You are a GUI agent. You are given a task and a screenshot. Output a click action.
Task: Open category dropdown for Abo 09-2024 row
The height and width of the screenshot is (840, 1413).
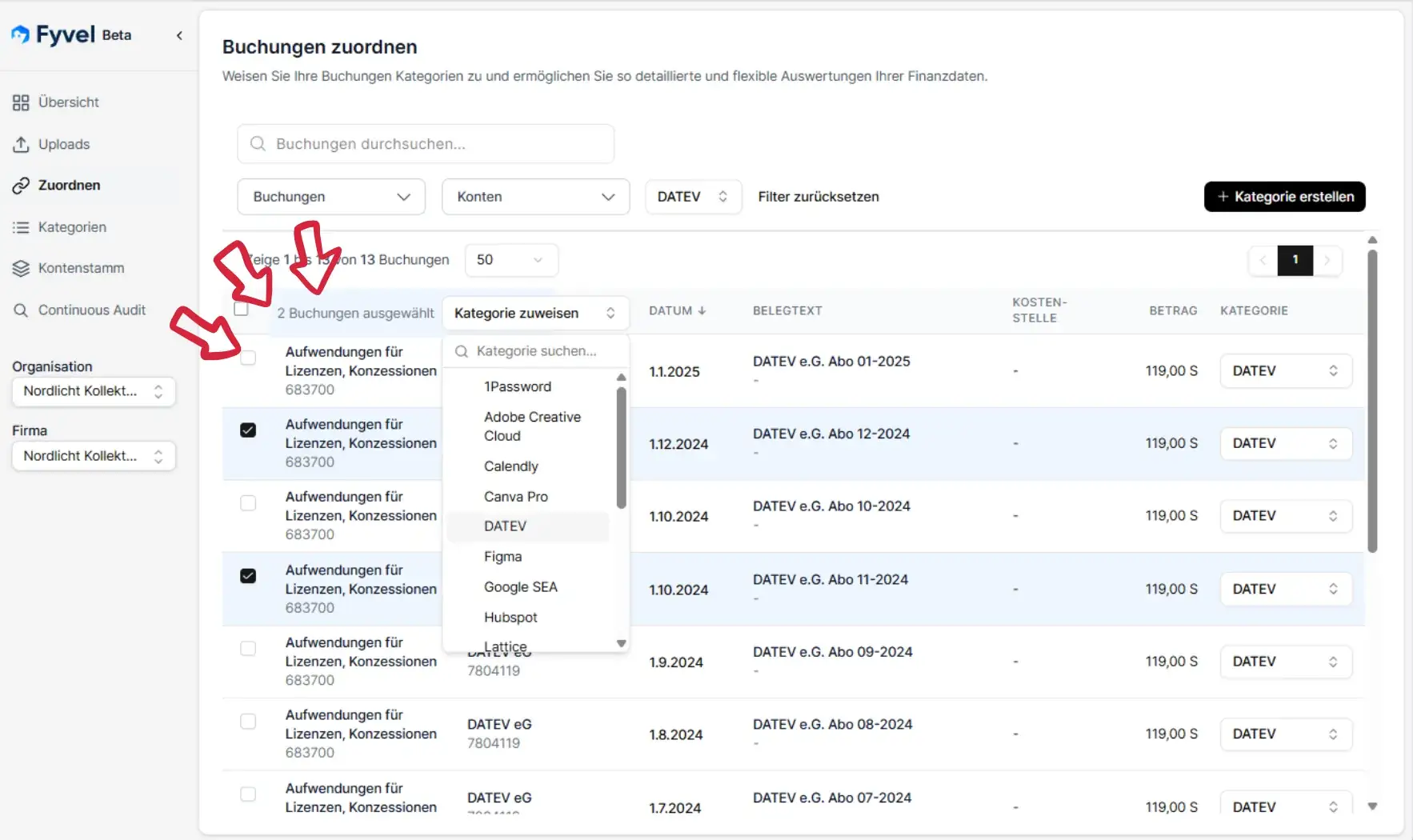[1286, 662]
